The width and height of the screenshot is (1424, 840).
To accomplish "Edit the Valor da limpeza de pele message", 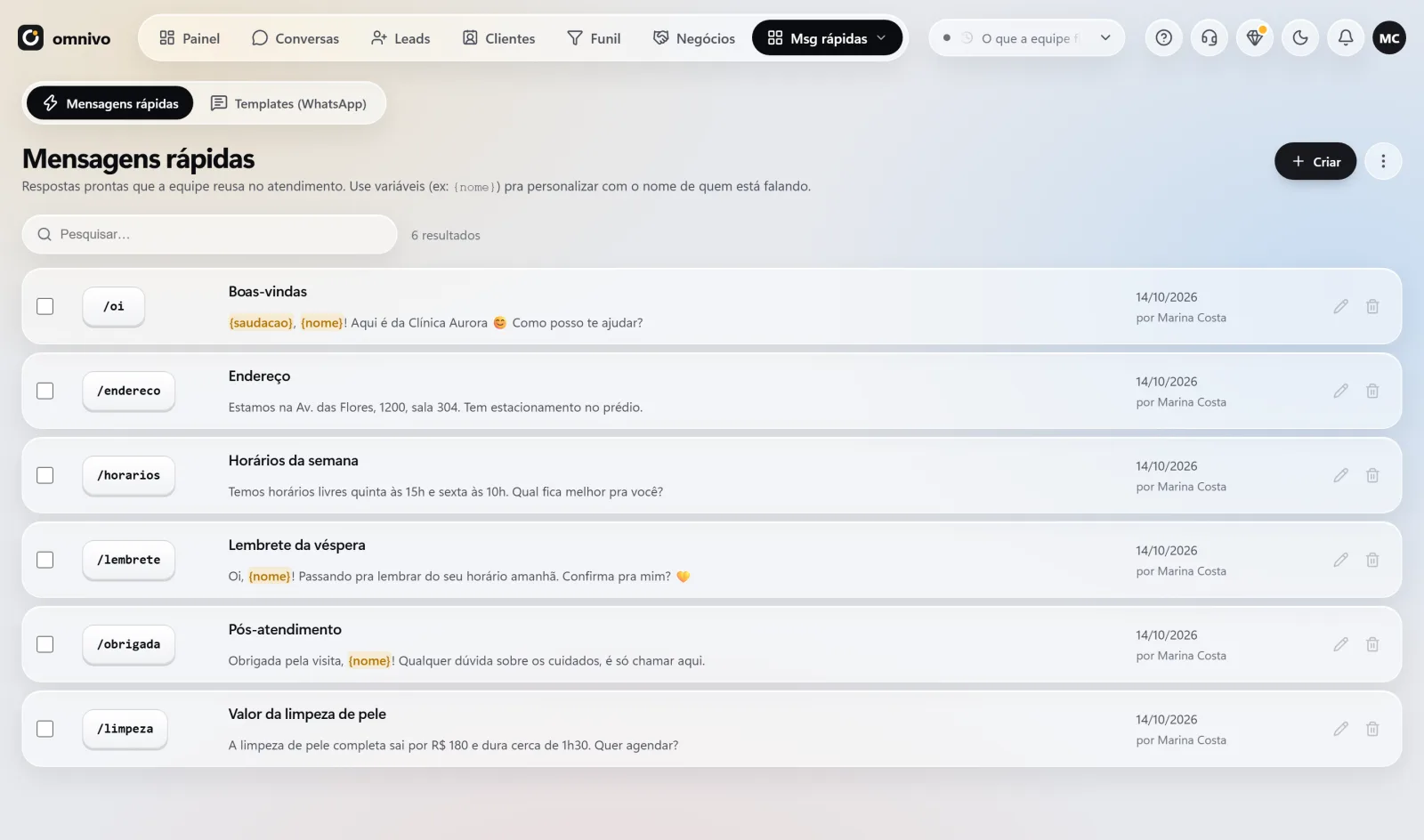I will pyautogui.click(x=1340, y=729).
